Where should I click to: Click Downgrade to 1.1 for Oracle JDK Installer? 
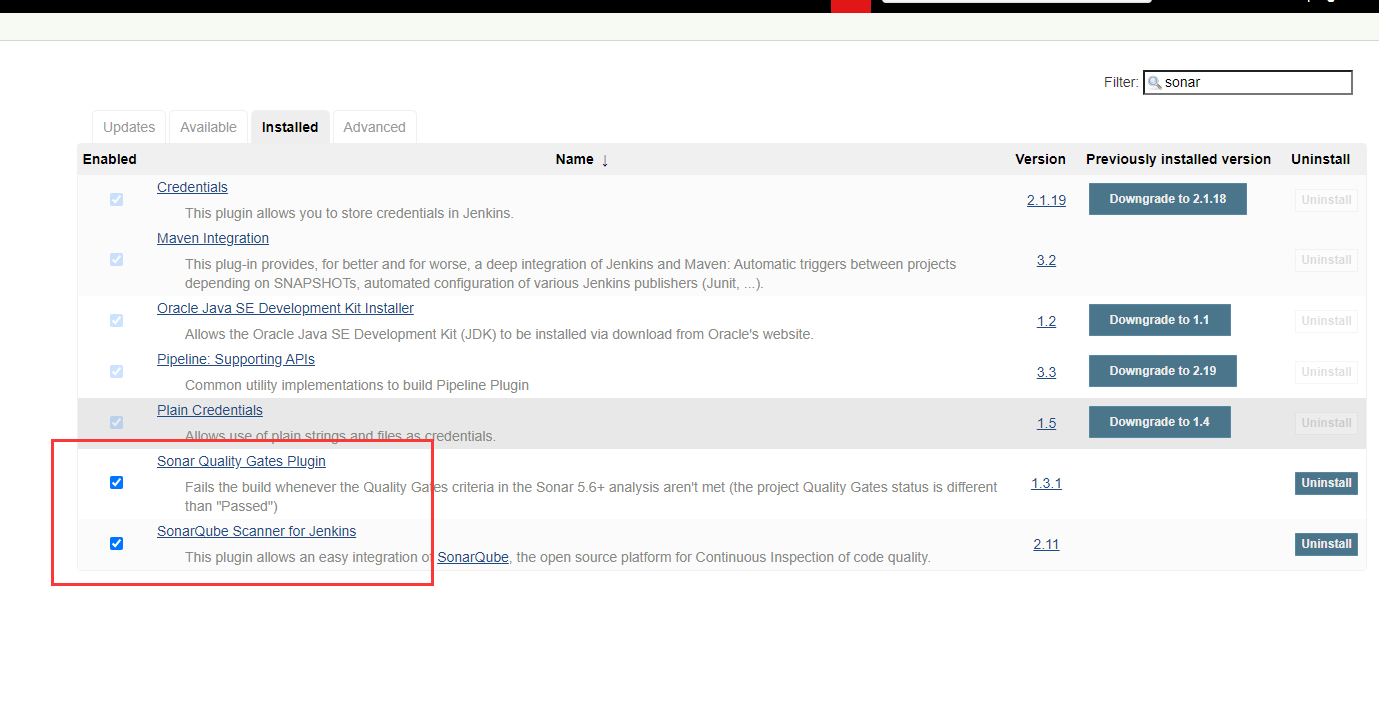point(1159,320)
